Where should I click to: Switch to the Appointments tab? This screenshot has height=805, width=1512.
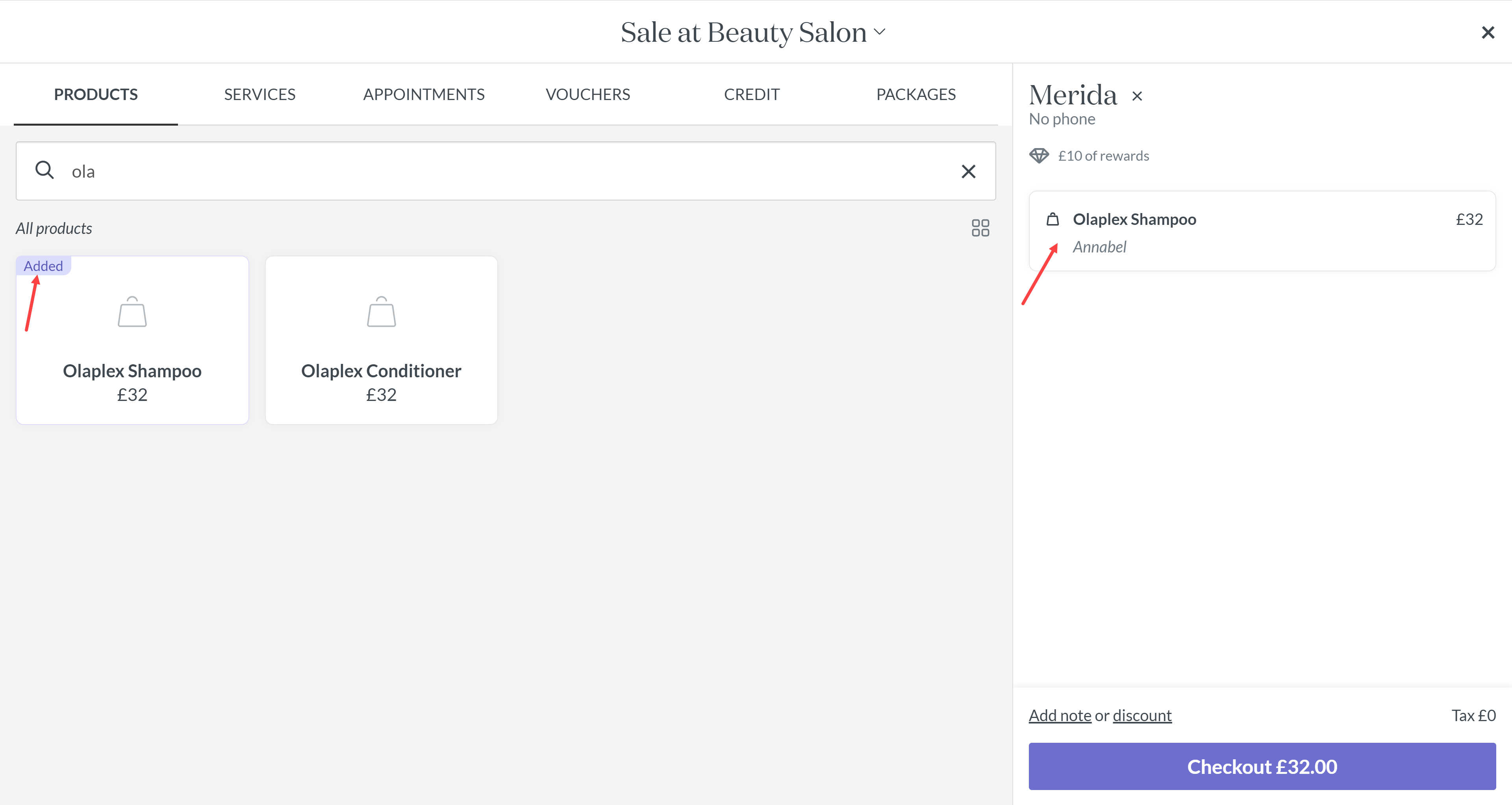click(x=424, y=95)
